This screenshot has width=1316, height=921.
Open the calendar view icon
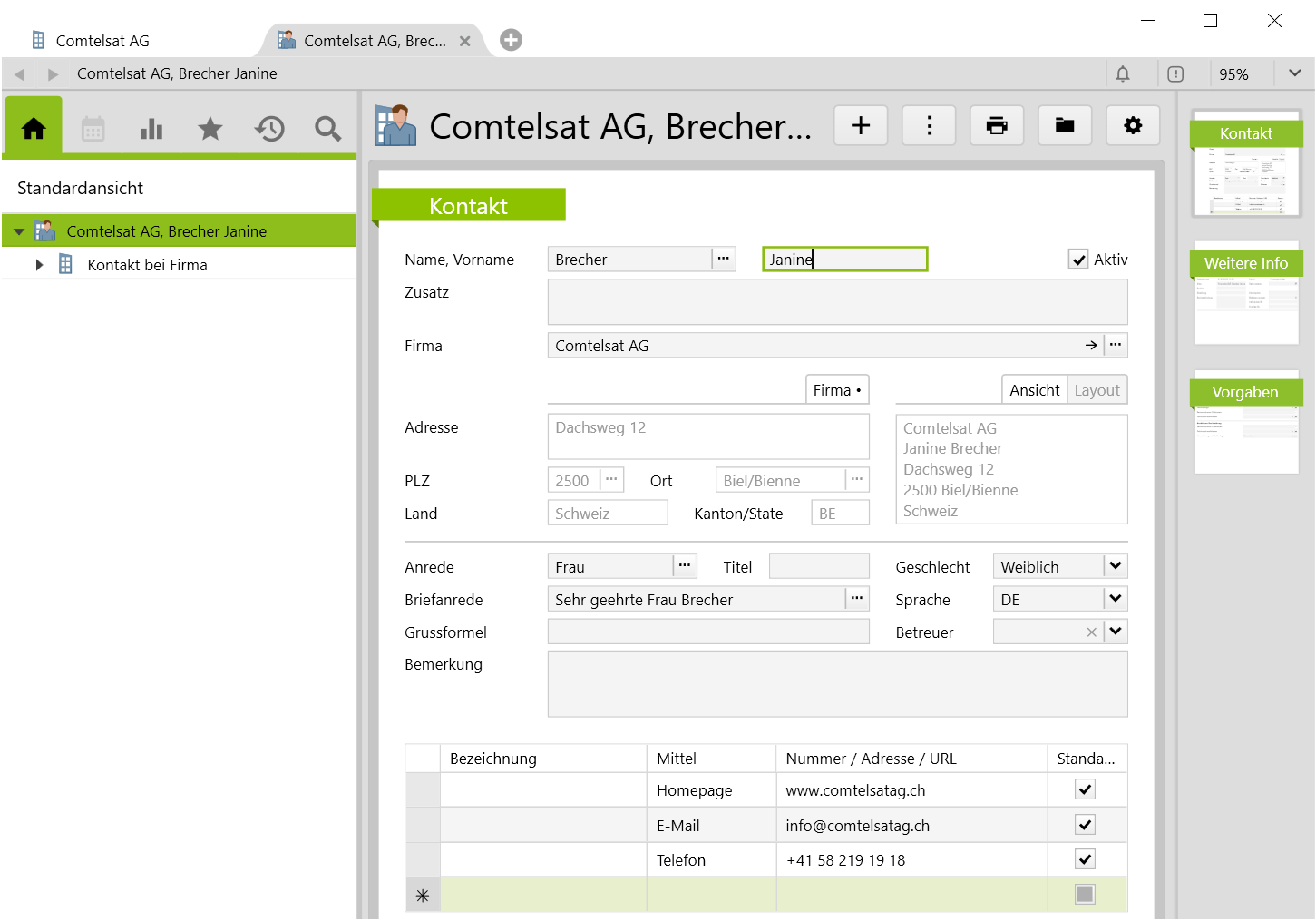click(93, 129)
